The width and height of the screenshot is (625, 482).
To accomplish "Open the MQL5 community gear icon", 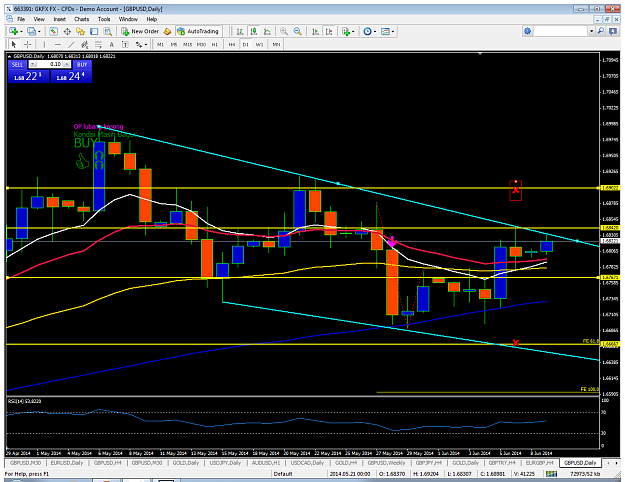I will (527, 31).
